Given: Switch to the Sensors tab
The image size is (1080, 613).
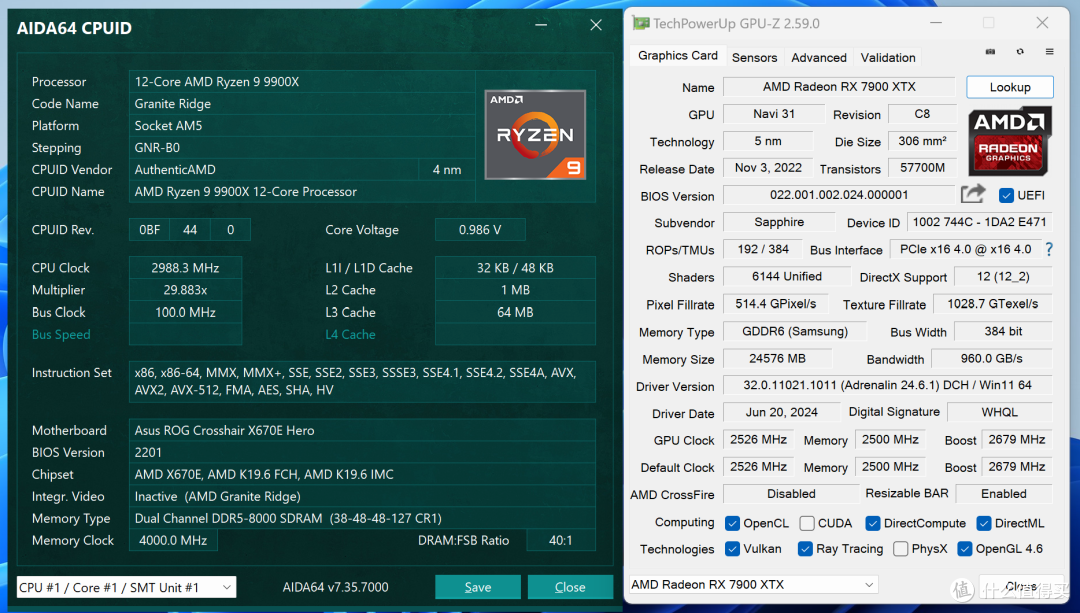Looking at the screenshot, I should (754, 57).
